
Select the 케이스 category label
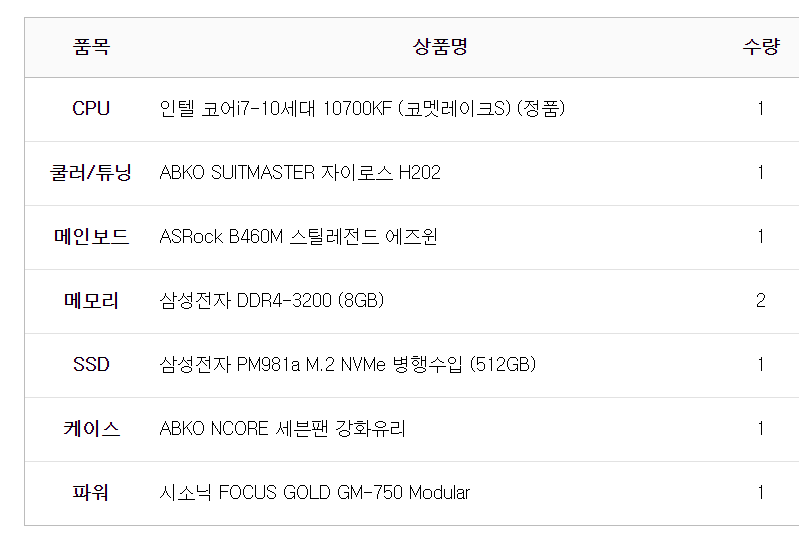coord(91,429)
